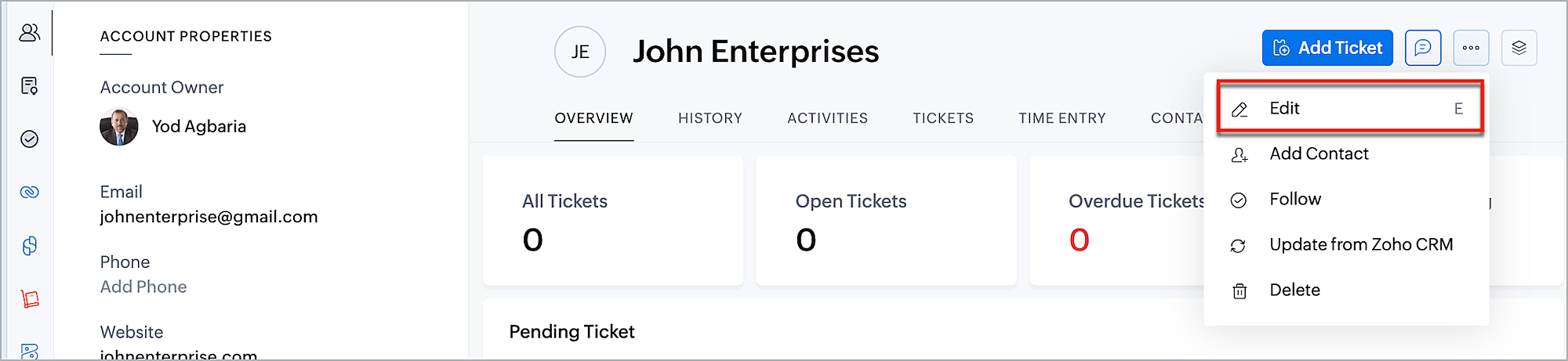This screenshot has width=1568, height=361.
Task: Switch to the History tab
Action: 710,118
